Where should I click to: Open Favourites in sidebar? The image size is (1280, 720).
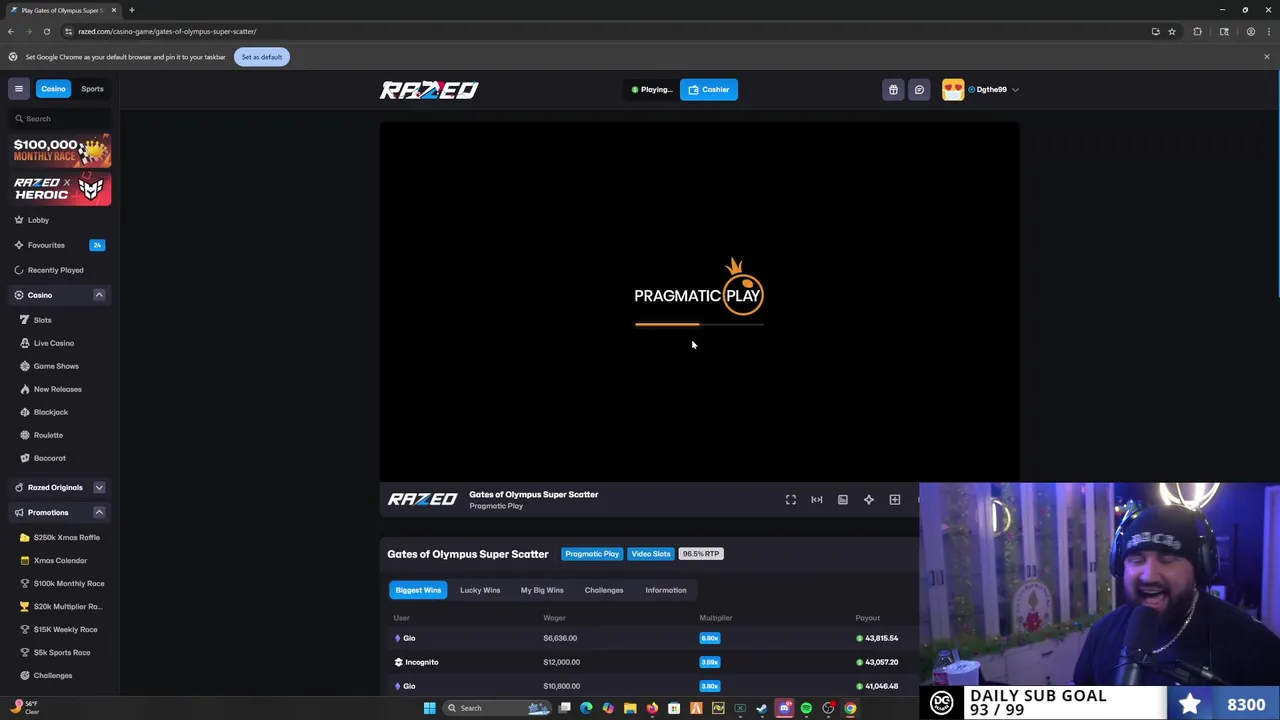coord(46,245)
